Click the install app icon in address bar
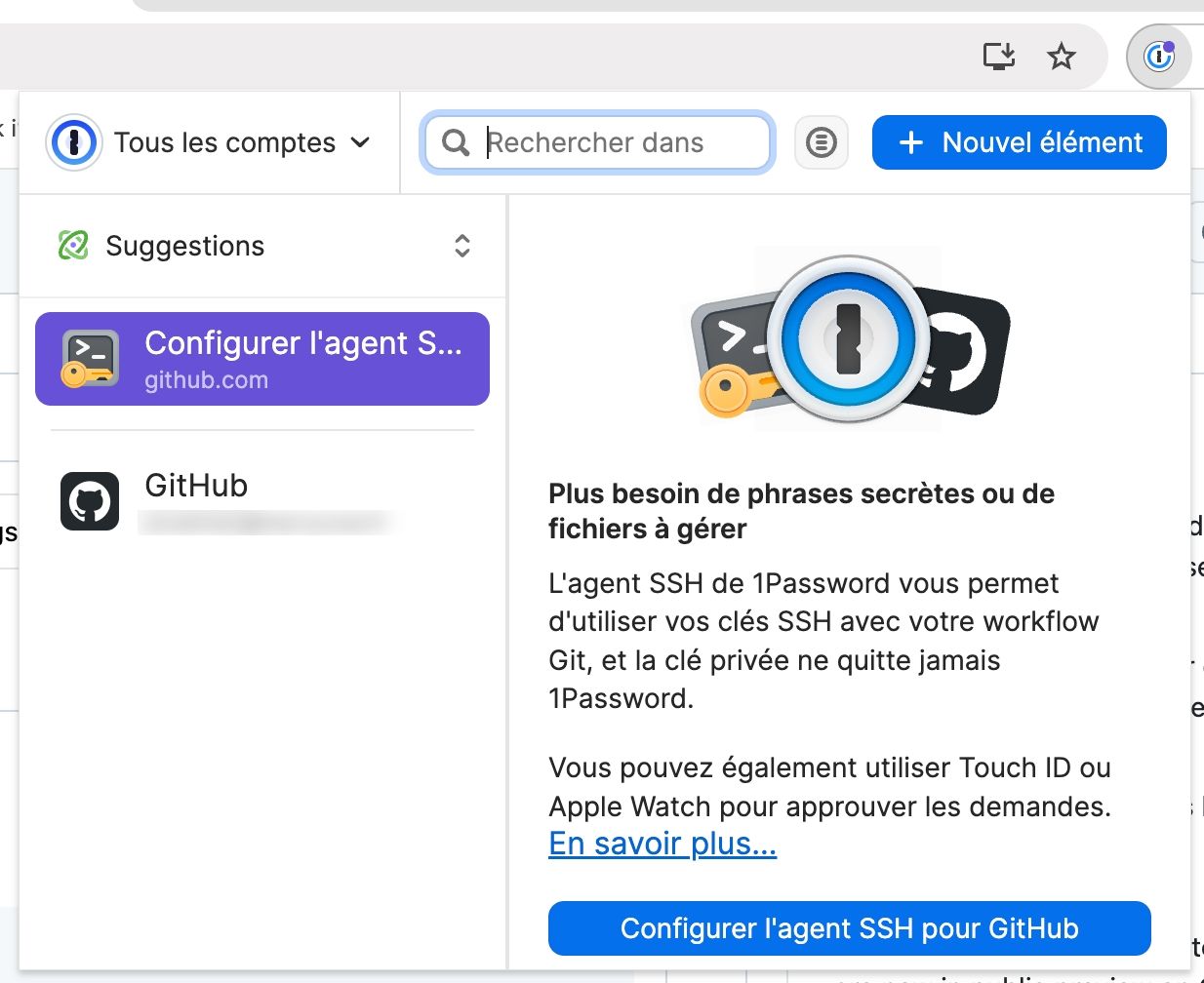This screenshot has width=1204, height=983. [998, 57]
